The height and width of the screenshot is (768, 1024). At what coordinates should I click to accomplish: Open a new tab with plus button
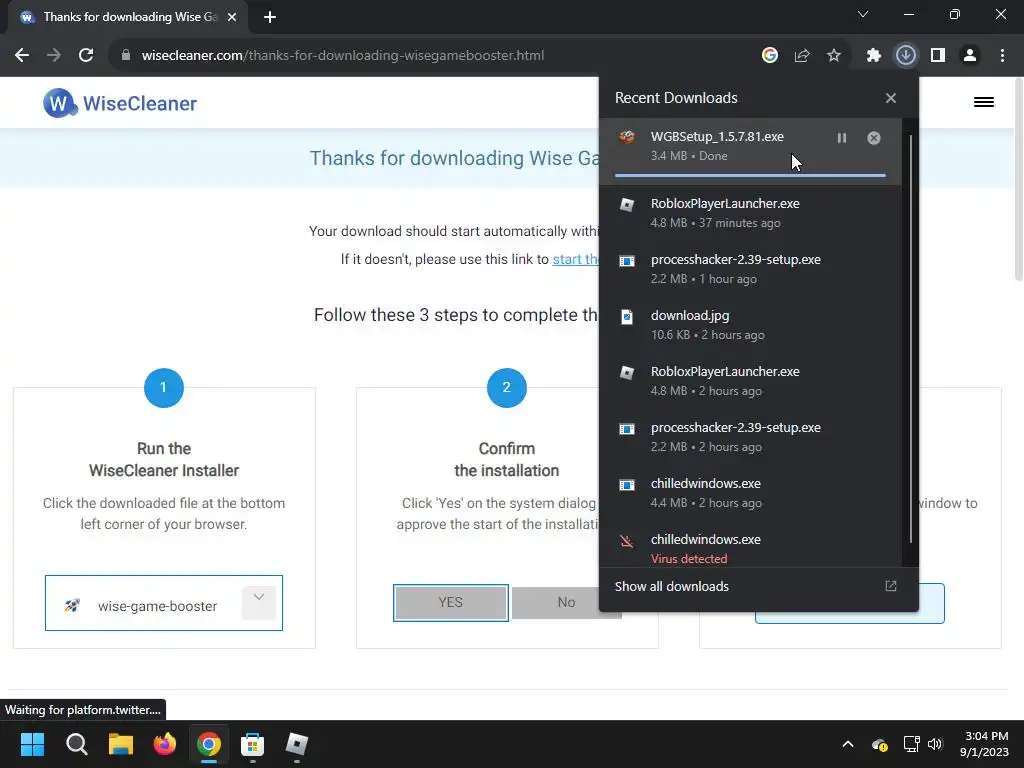point(270,17)
